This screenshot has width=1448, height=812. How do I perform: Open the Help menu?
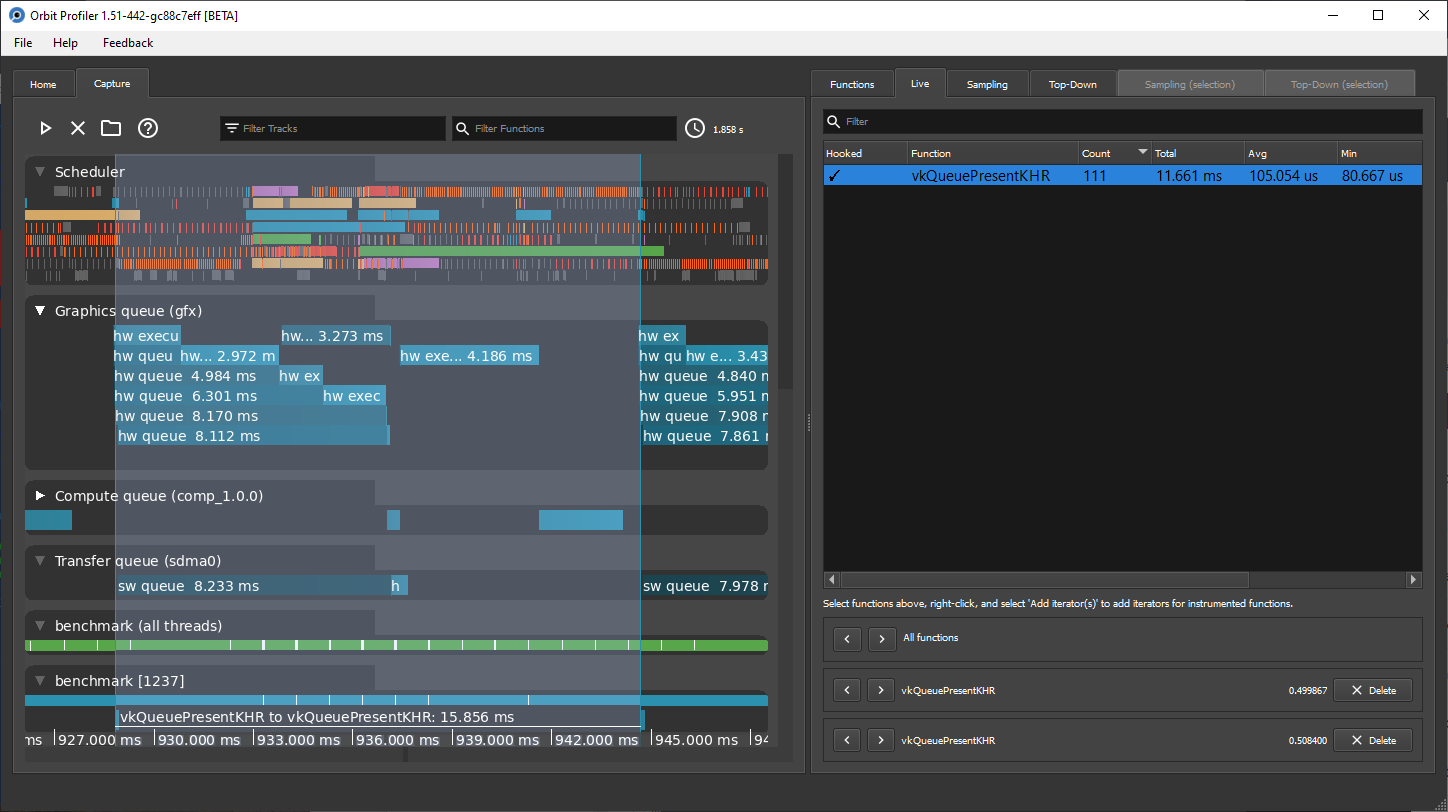tap(66, 43)
